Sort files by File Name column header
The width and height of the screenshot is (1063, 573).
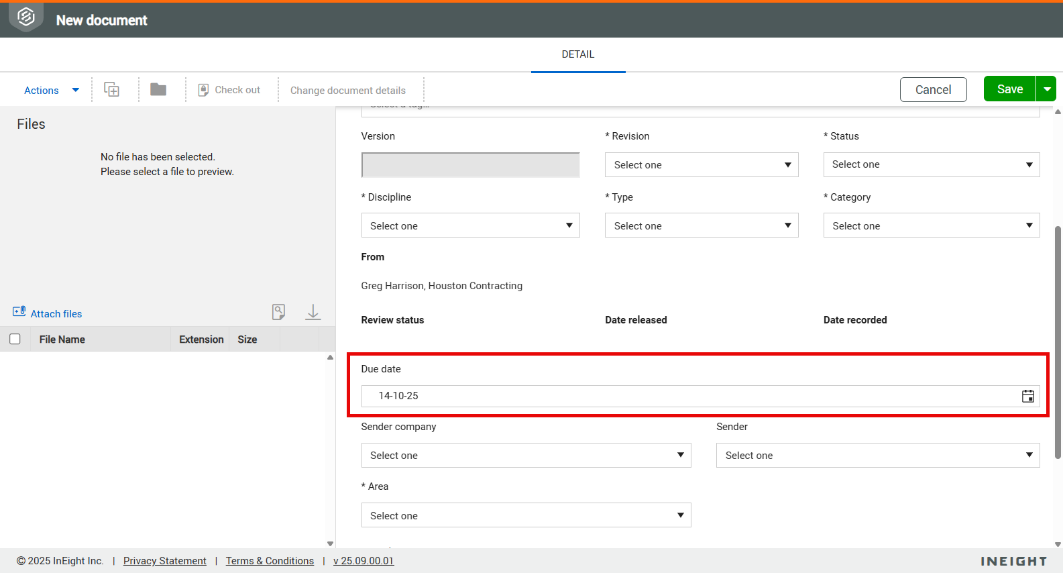pyautogui.click(x=62, y=340)
